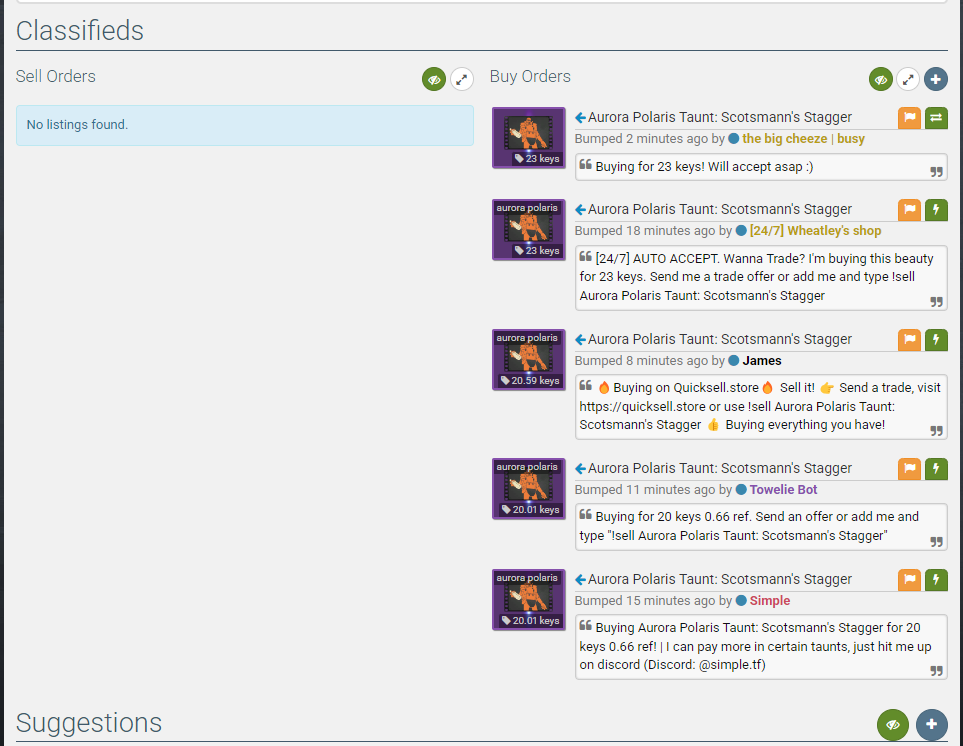Report James listing flag
963x746 pixels.
[910, 340]
